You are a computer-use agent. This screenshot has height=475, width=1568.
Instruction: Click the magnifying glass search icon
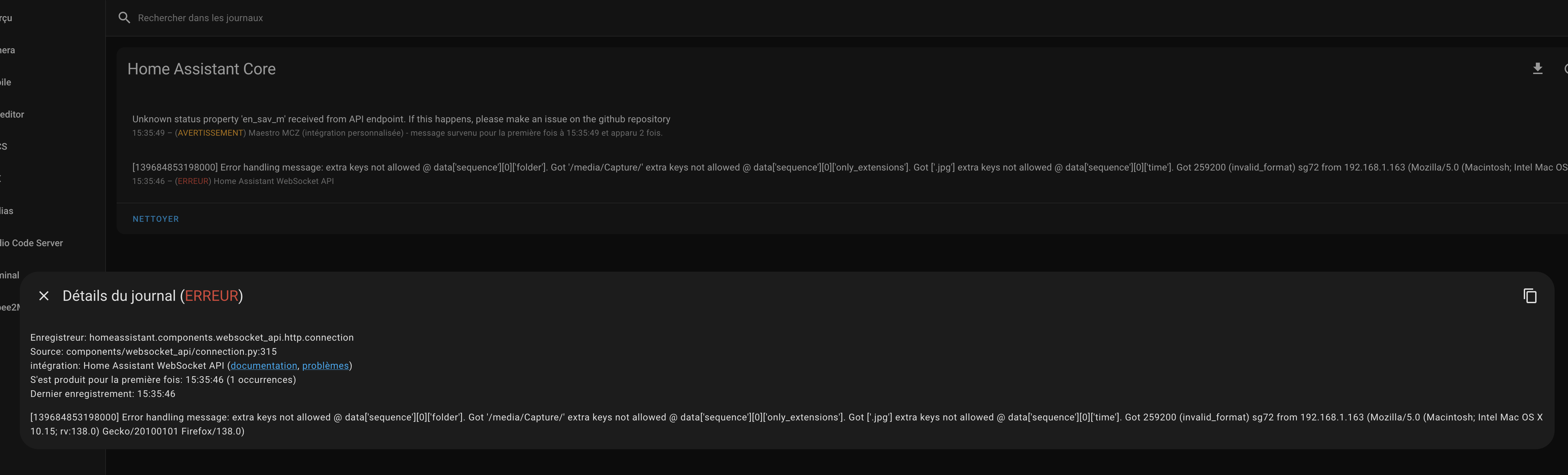pos(124,18)
